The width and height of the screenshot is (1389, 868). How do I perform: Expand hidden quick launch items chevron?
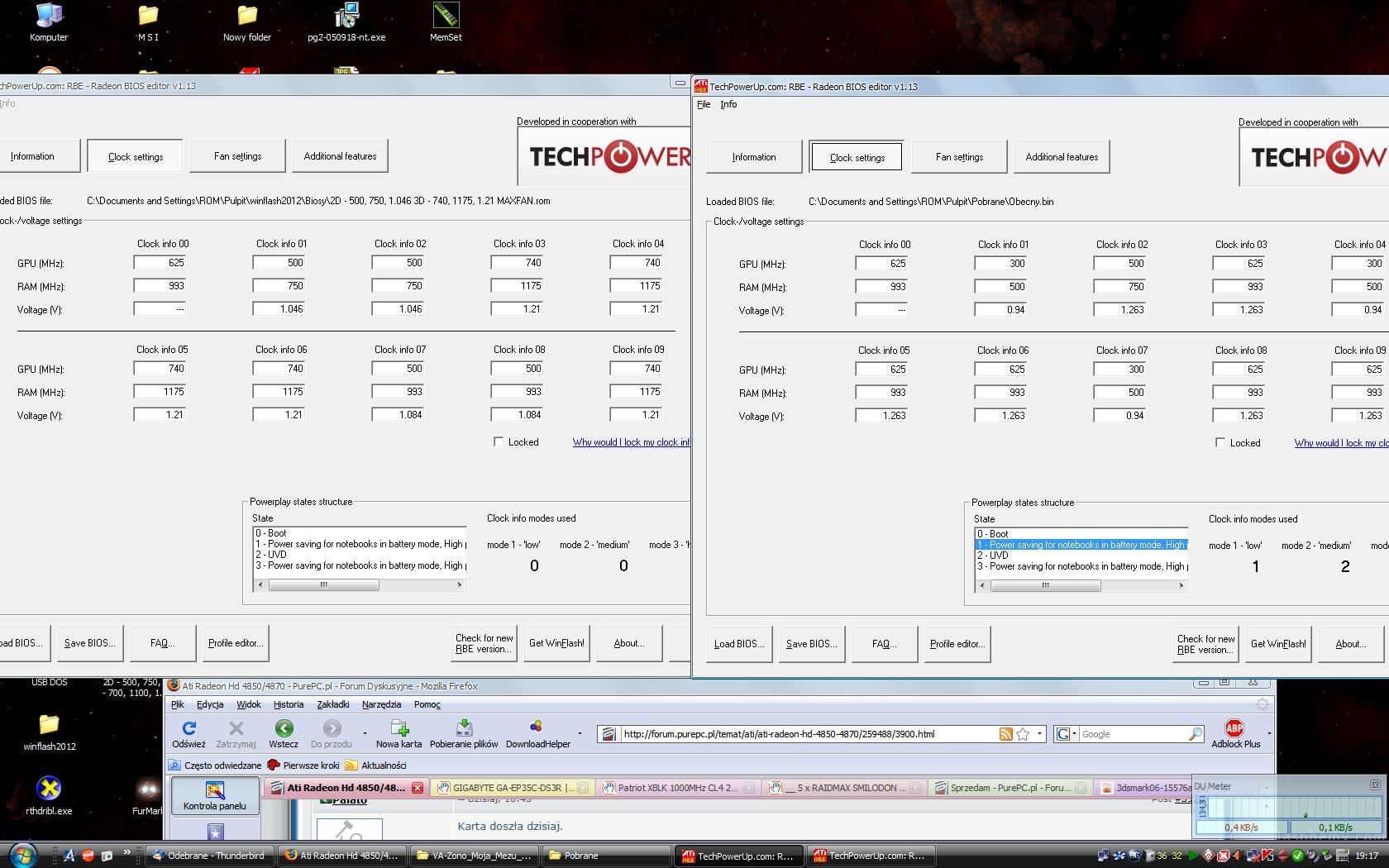[126, 852]
